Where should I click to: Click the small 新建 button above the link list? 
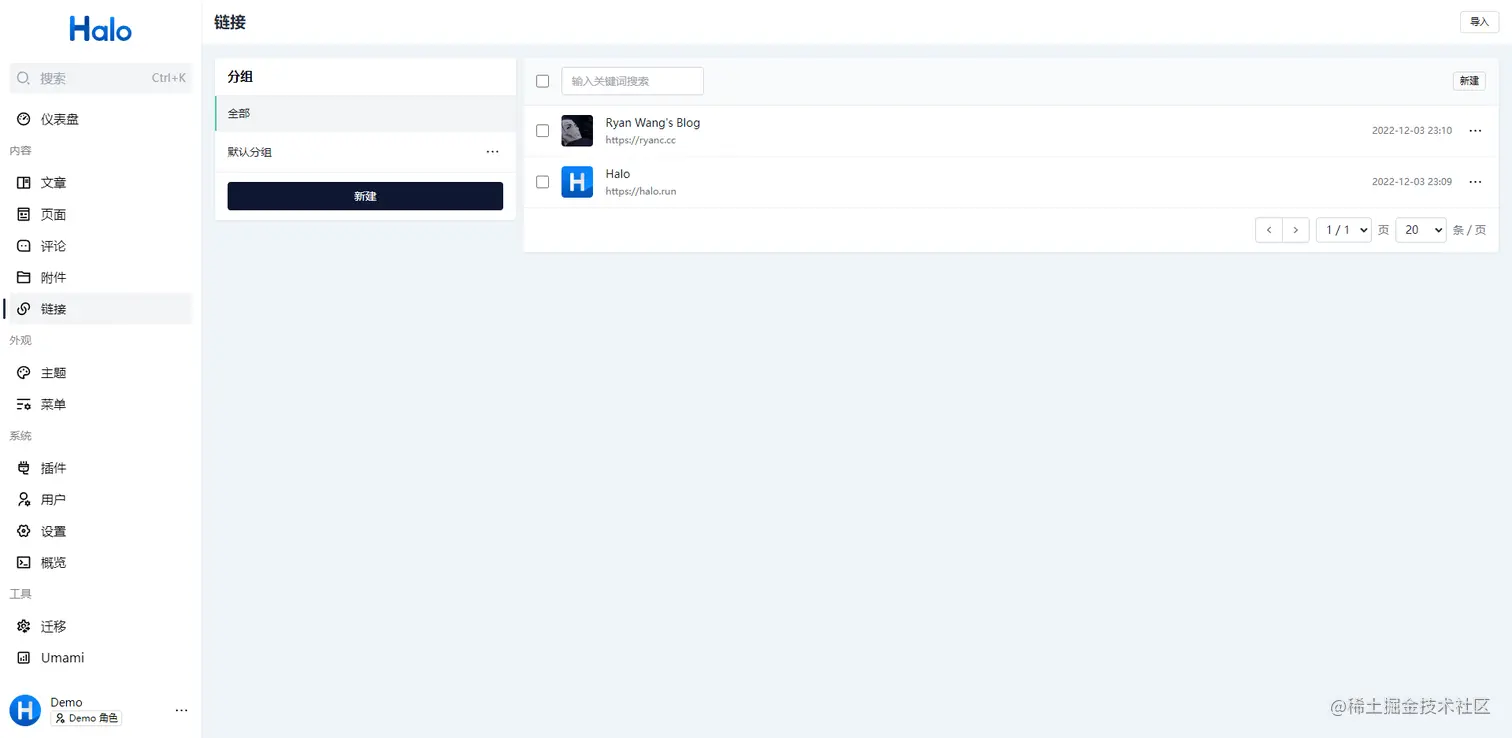pyautogui.click(x=1469, y=81)
